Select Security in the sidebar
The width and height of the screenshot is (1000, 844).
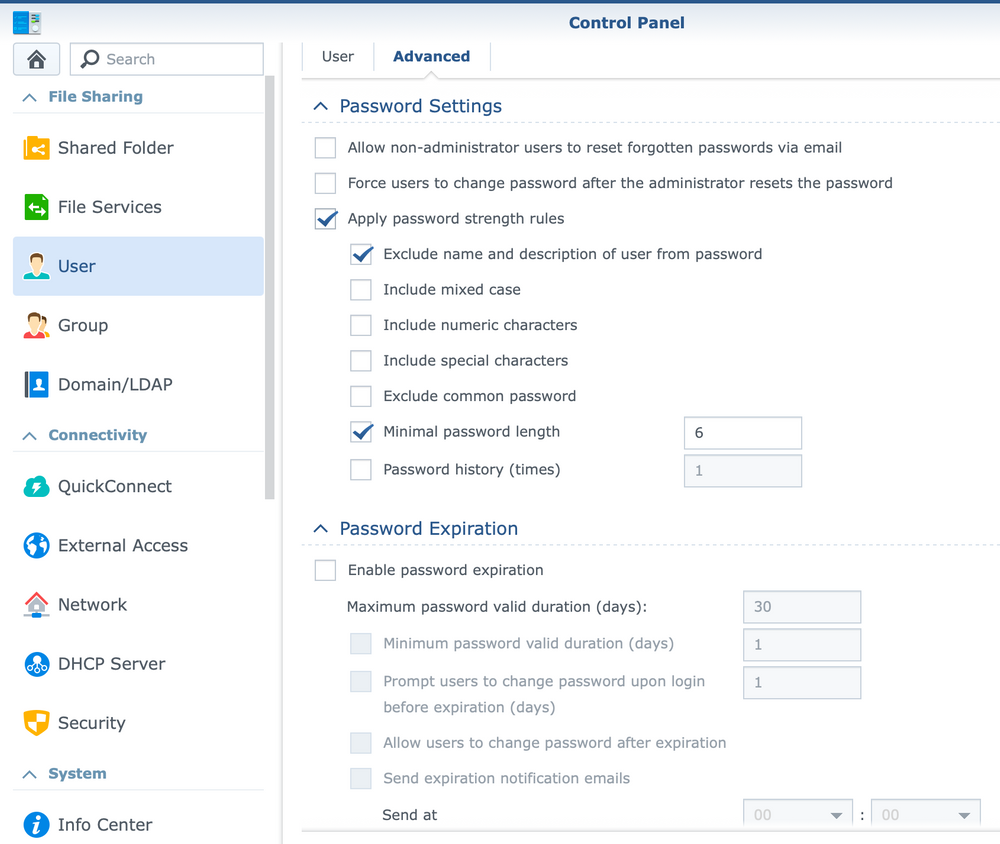pos(92,723)
